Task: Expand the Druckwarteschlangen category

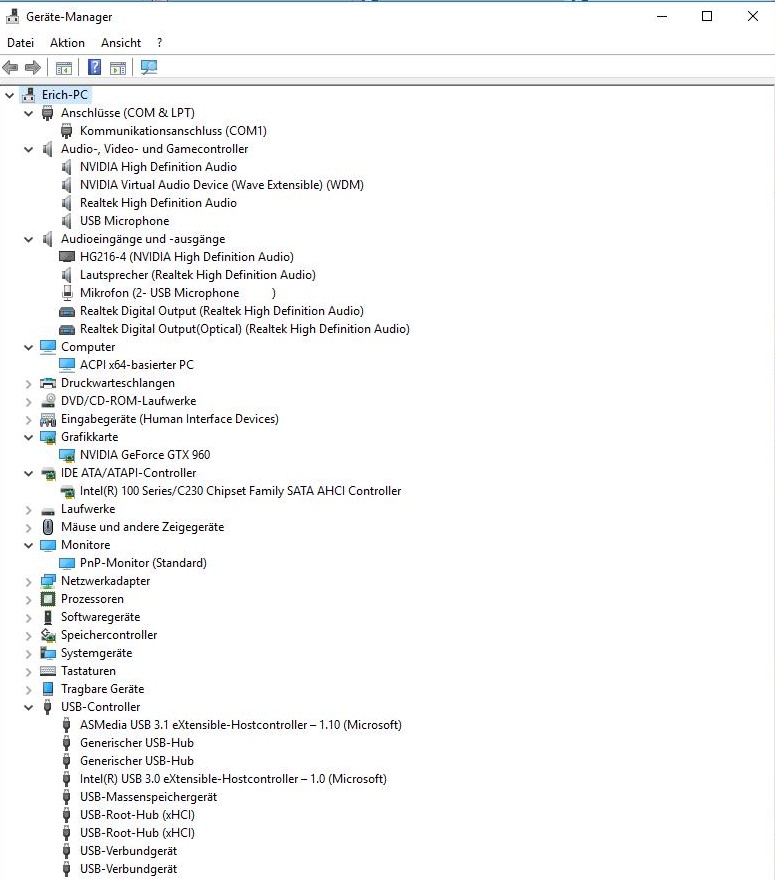Action: [x=29, y=384]
